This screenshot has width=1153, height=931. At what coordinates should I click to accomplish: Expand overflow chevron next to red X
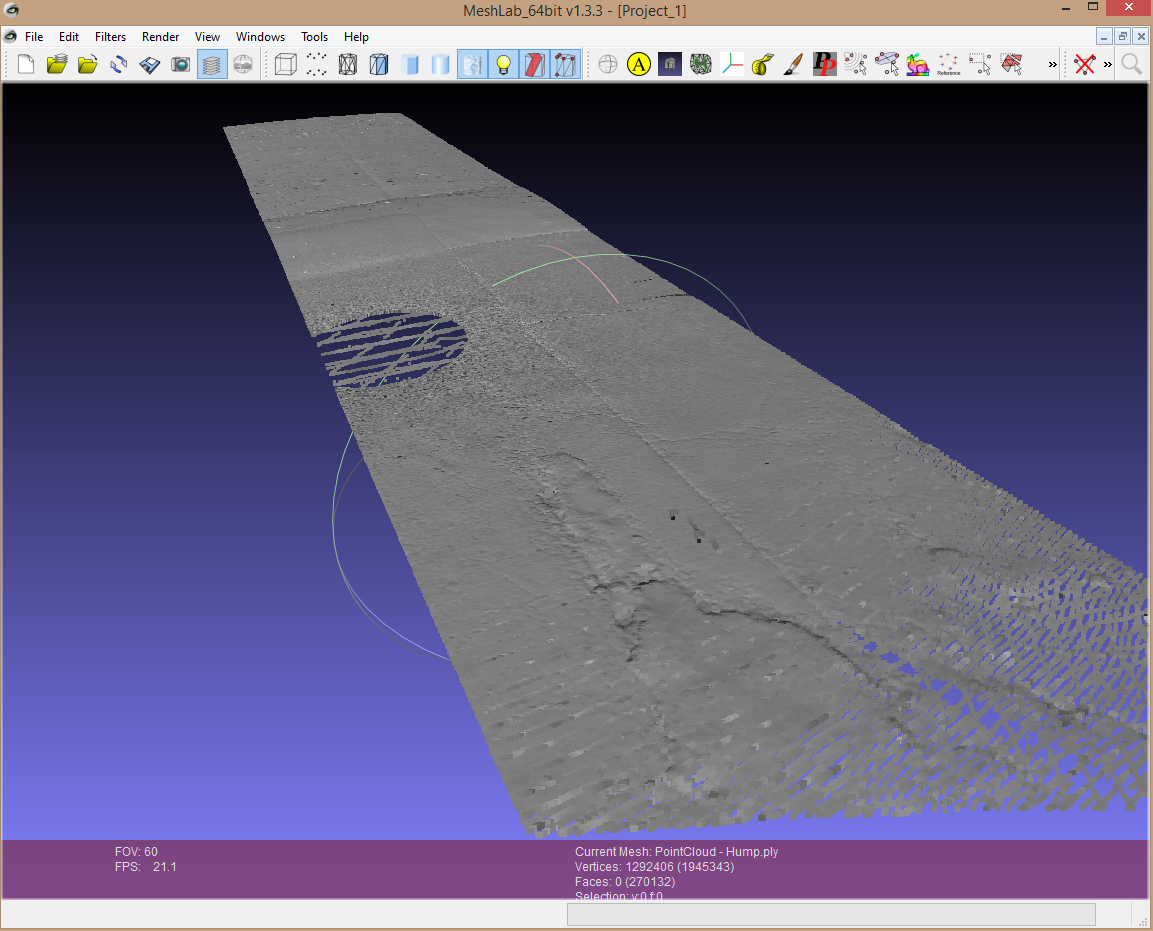(x=1107, y=65)
